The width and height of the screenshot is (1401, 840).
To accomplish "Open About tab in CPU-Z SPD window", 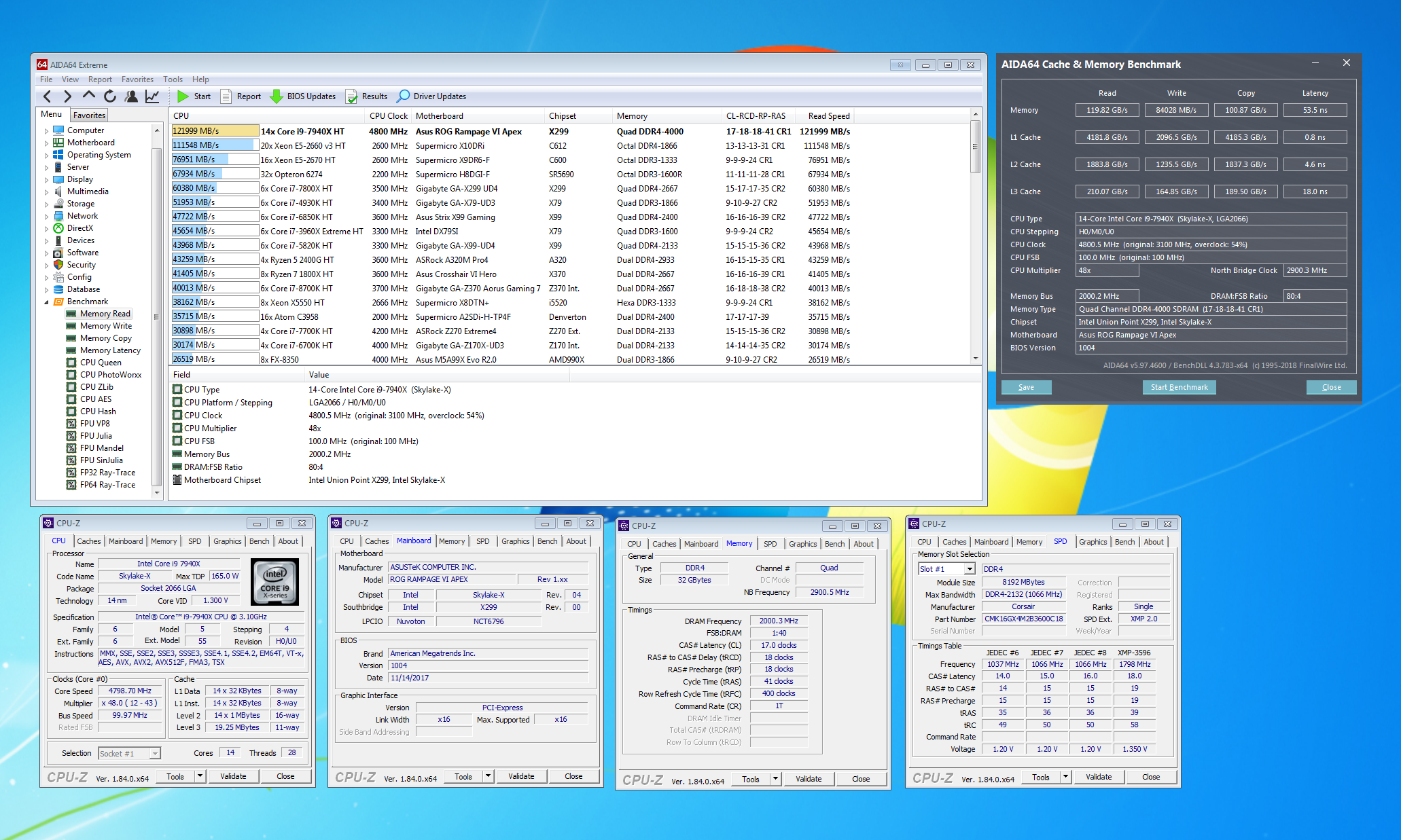I will pyautogui.click(x=1153, y=542).
